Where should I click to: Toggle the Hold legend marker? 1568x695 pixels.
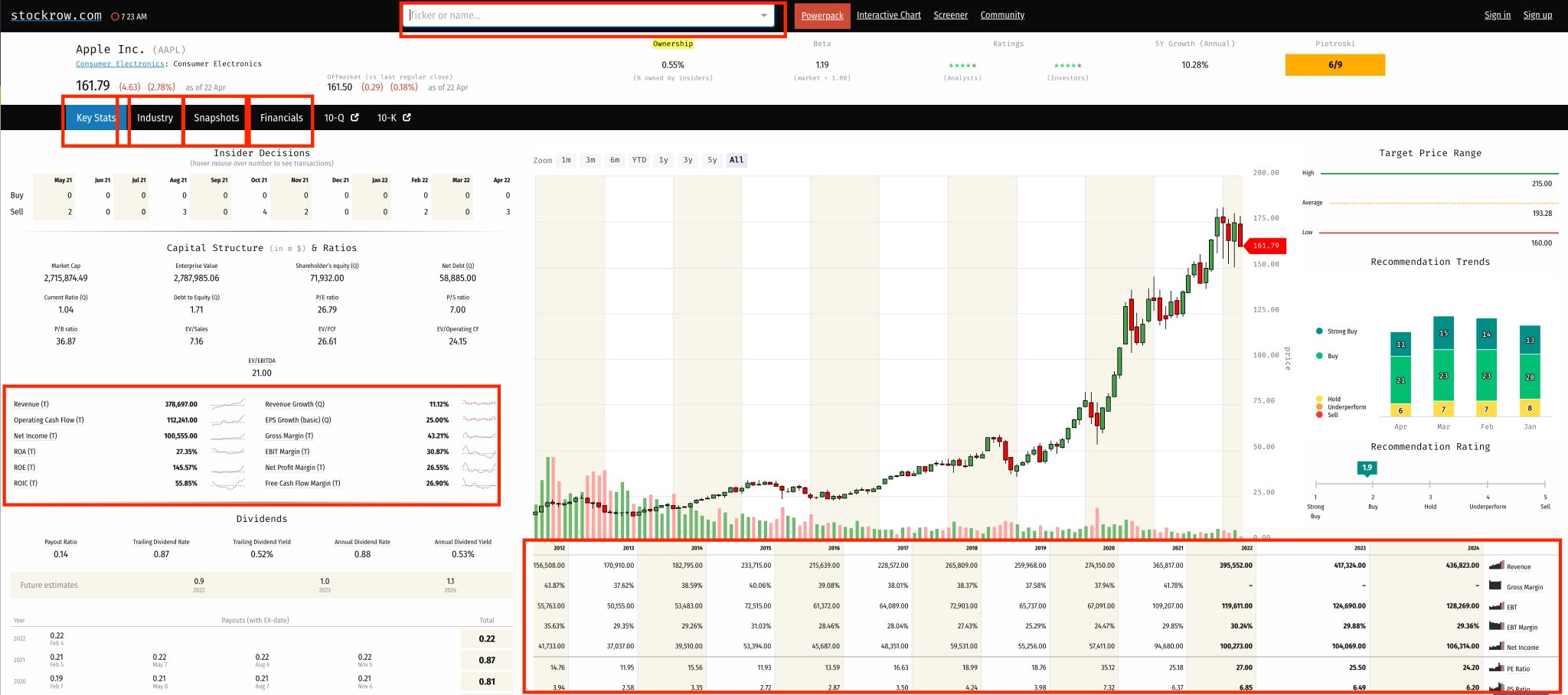click(x=1318, y=399)
